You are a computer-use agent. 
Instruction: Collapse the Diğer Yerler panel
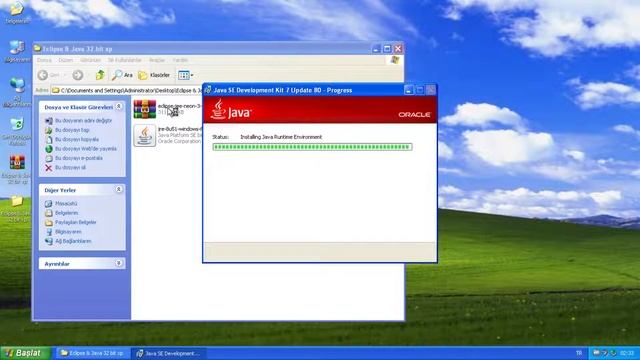(119, 189)
